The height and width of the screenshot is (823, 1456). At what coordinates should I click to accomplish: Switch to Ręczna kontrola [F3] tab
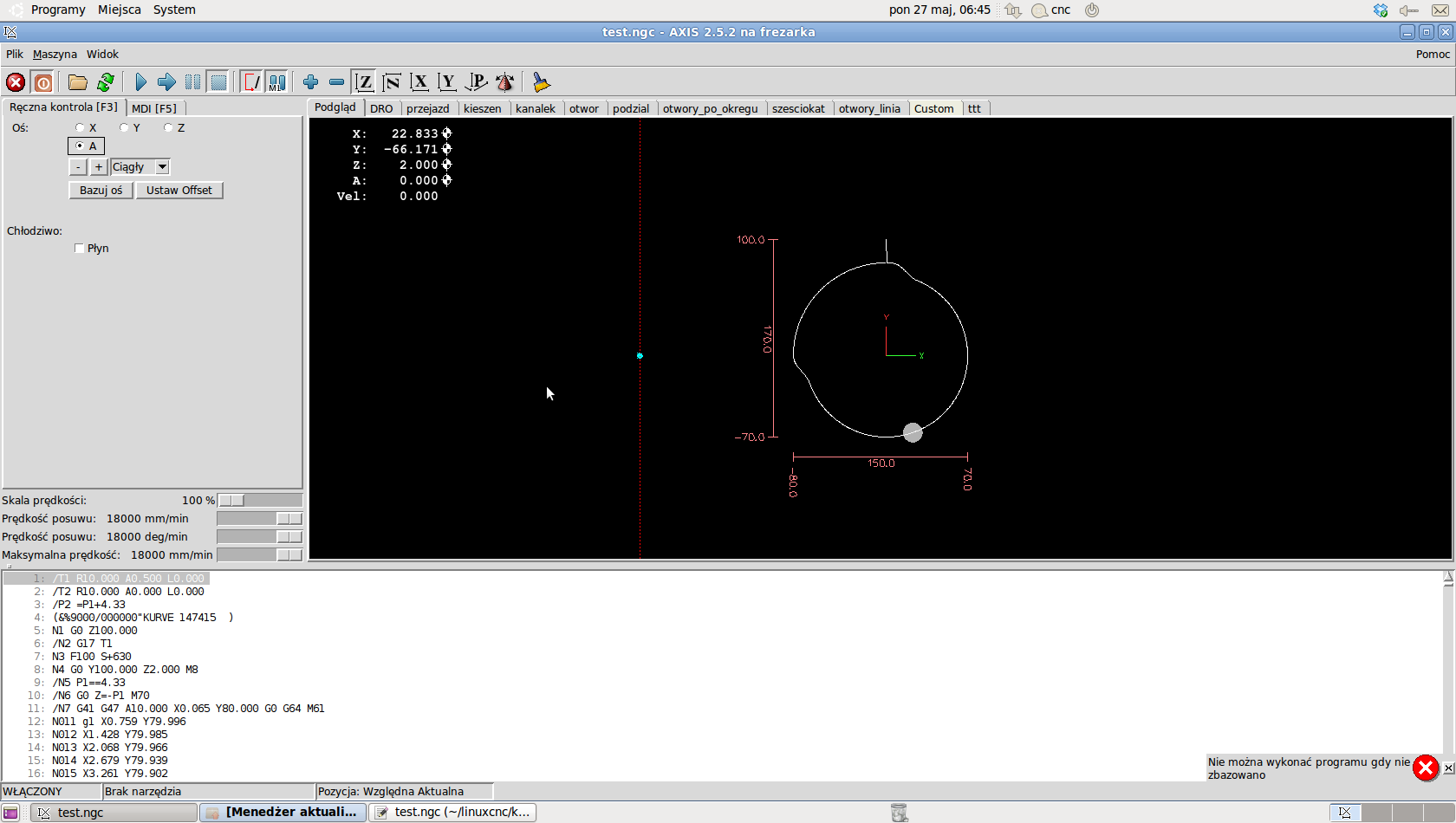click(x=64, y=107)
